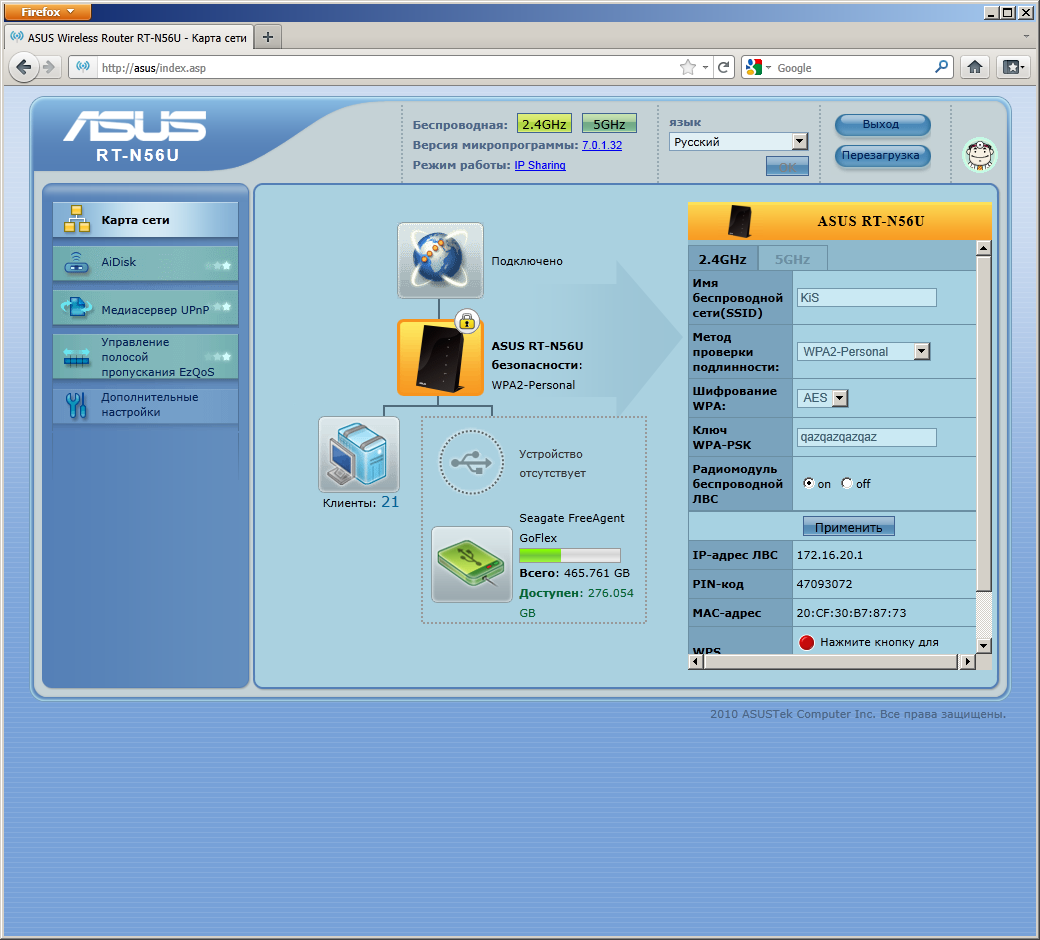Viewport: 1040px width, 940px height.
Task: Open the Google search engine icon
Action: coord(753,67)
